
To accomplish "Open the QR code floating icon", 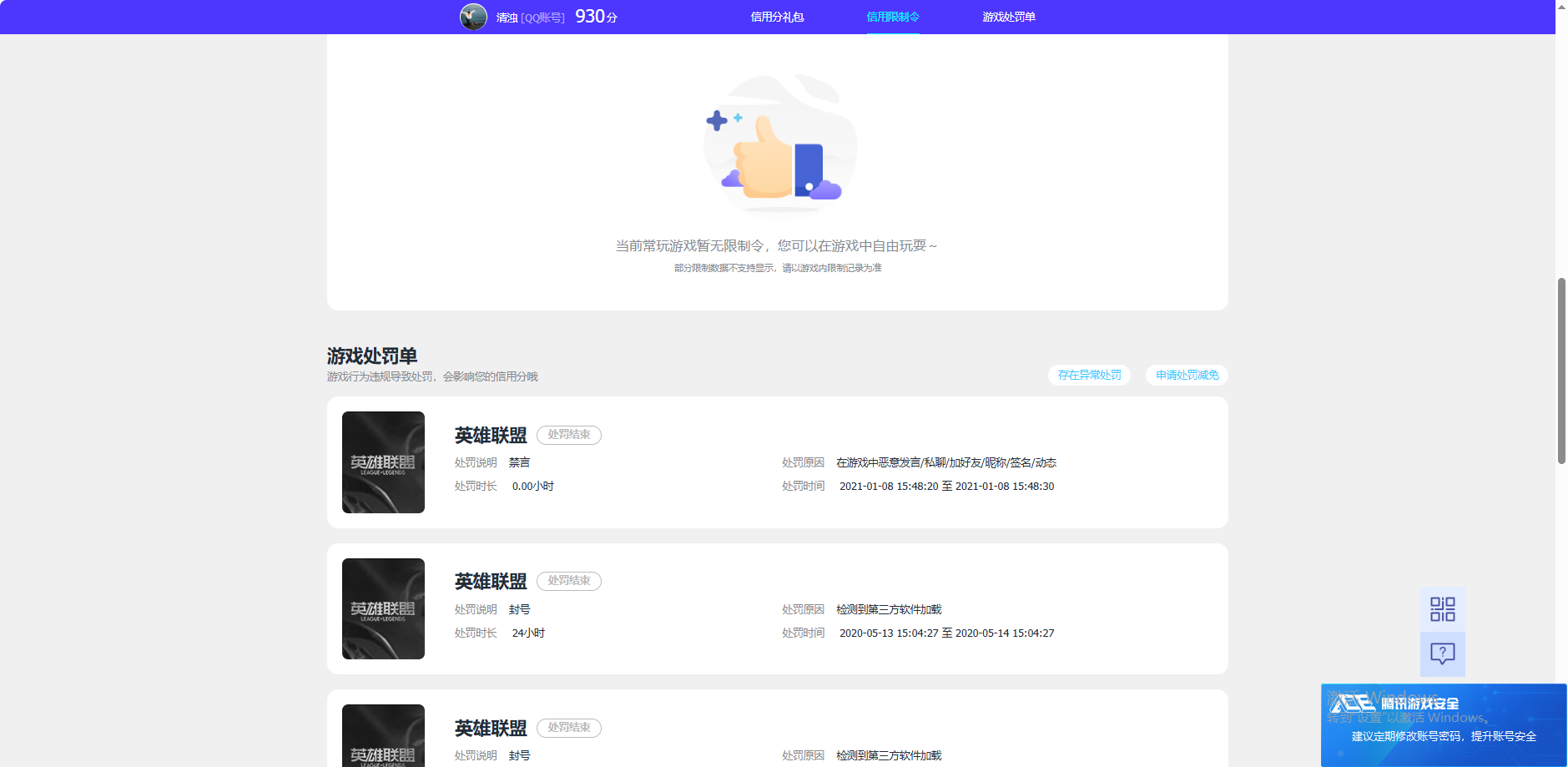I will point(1442,609).
